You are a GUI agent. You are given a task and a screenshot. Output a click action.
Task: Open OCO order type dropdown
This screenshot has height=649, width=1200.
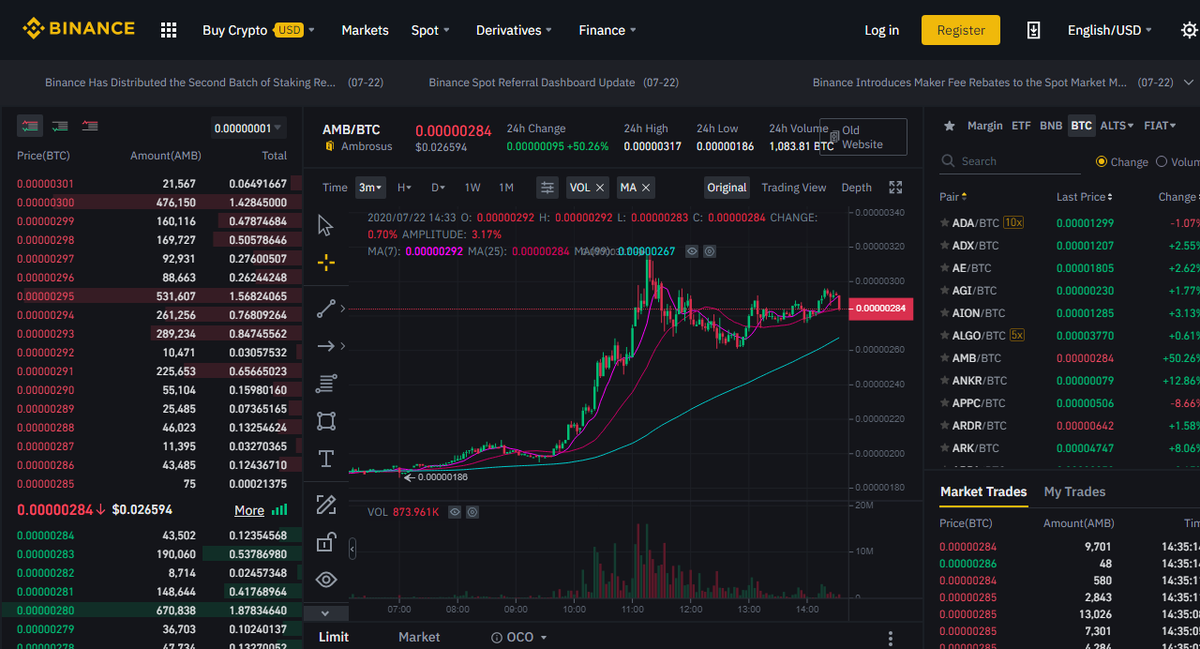(519, 637)
